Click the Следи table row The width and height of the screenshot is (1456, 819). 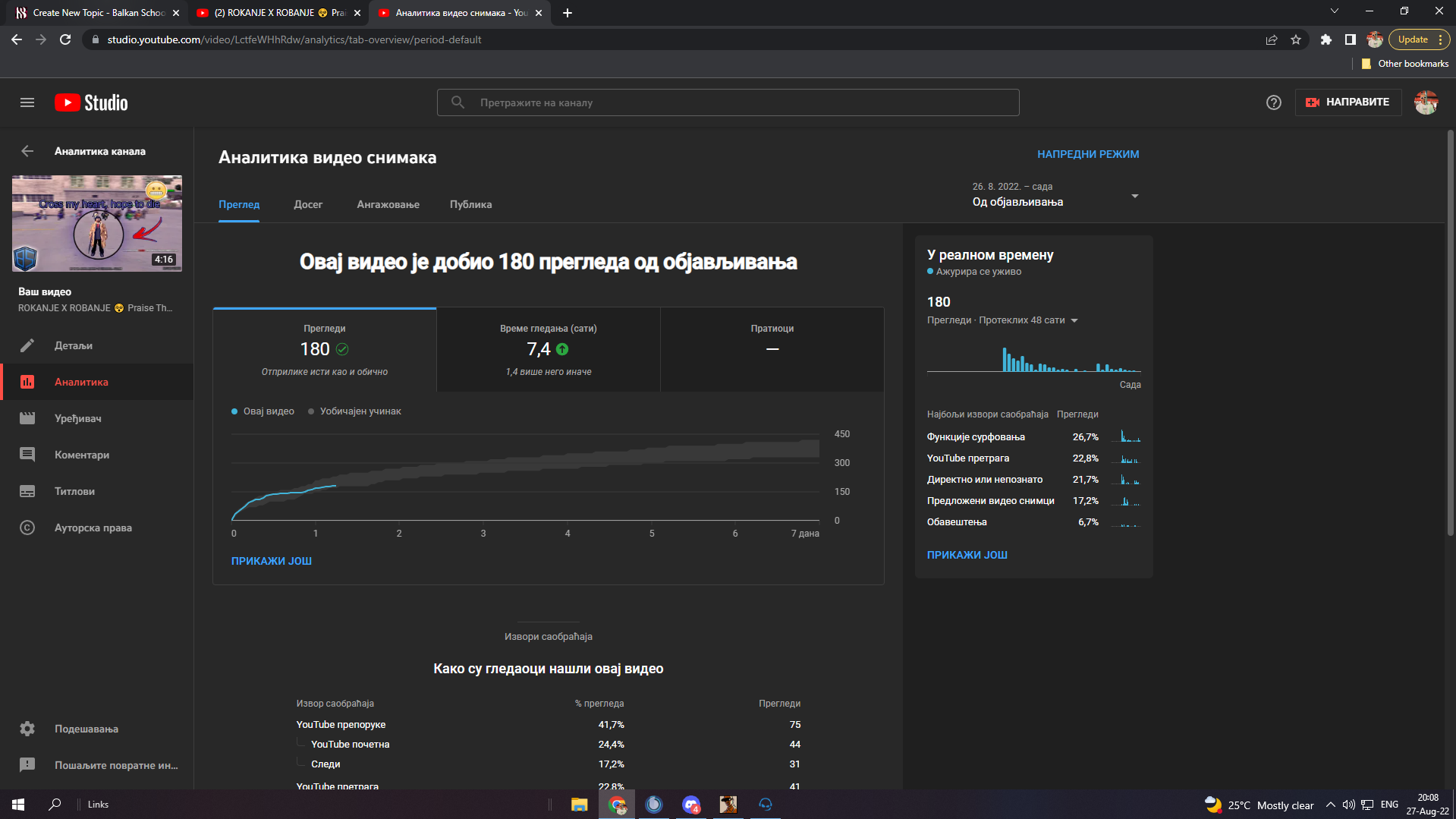click(549, 764)
